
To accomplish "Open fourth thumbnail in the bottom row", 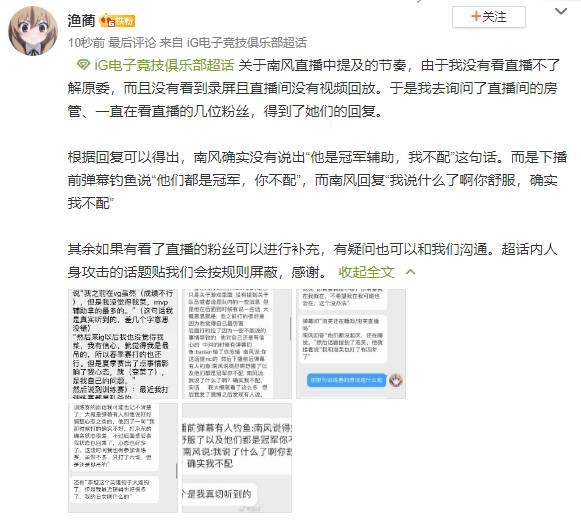I will tap(123, 458).
